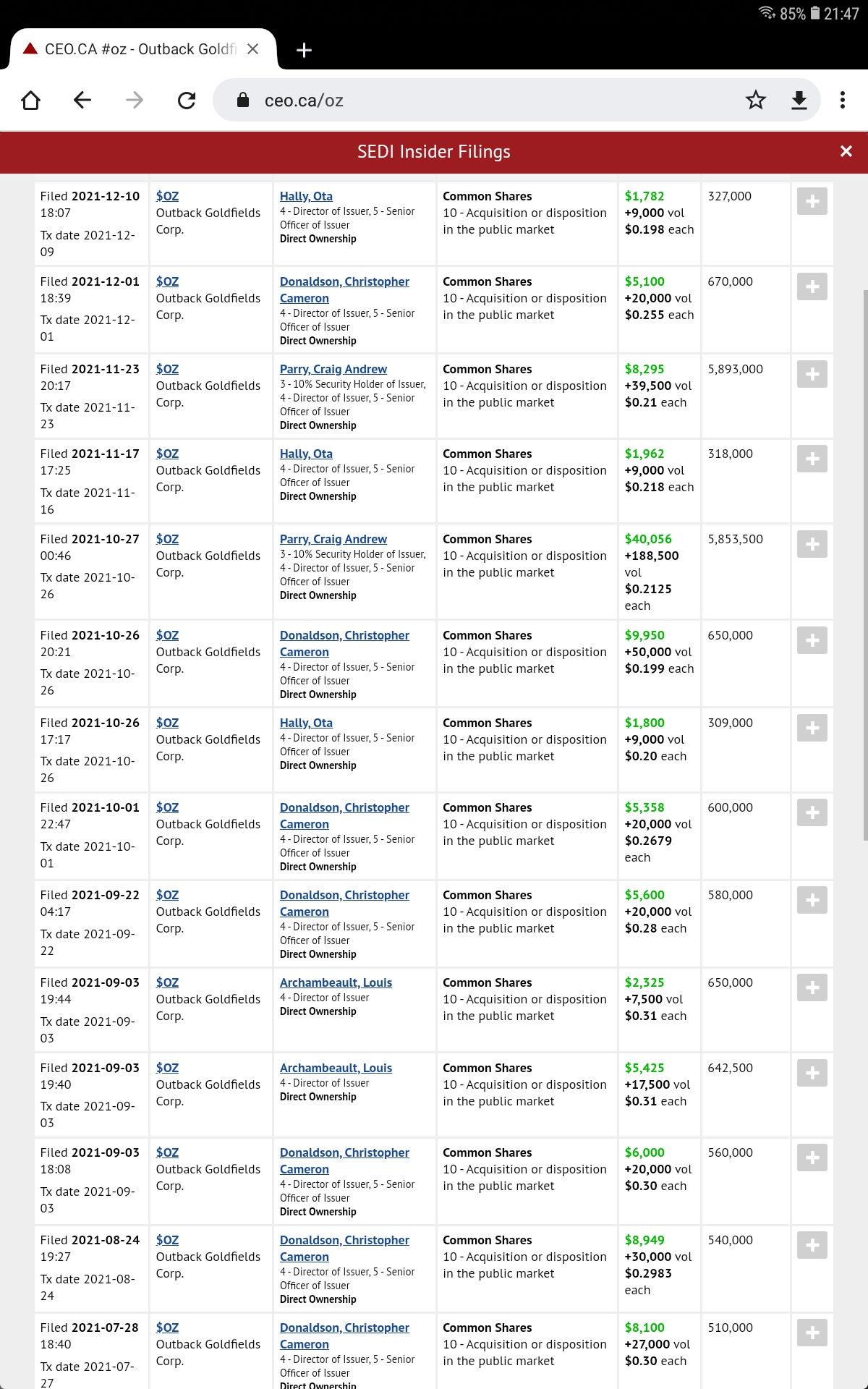Open Hally, Ota insider link in first row

pos(306,196)
